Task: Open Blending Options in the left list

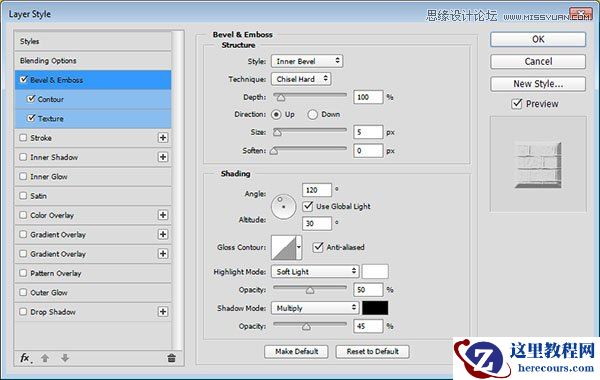Action: [x=93, y=60]
